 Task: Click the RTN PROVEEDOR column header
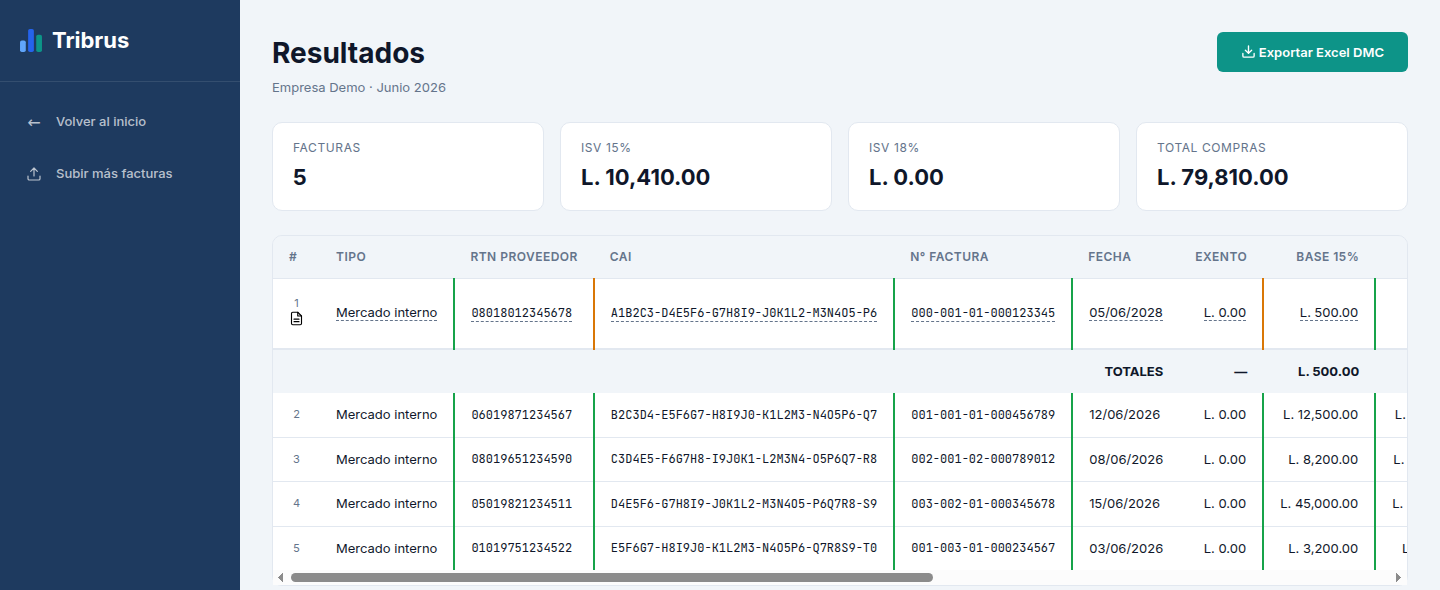524,257
